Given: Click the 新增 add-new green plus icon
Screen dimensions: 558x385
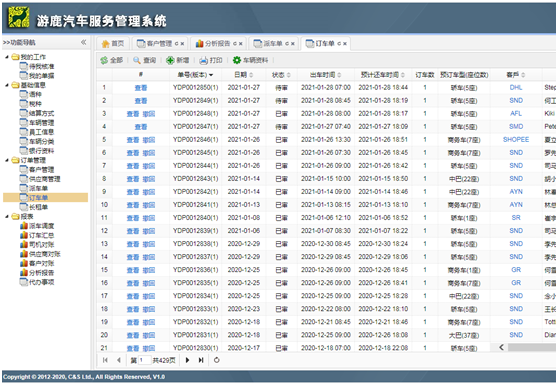Looking at the screenshot, I should 170,60.
